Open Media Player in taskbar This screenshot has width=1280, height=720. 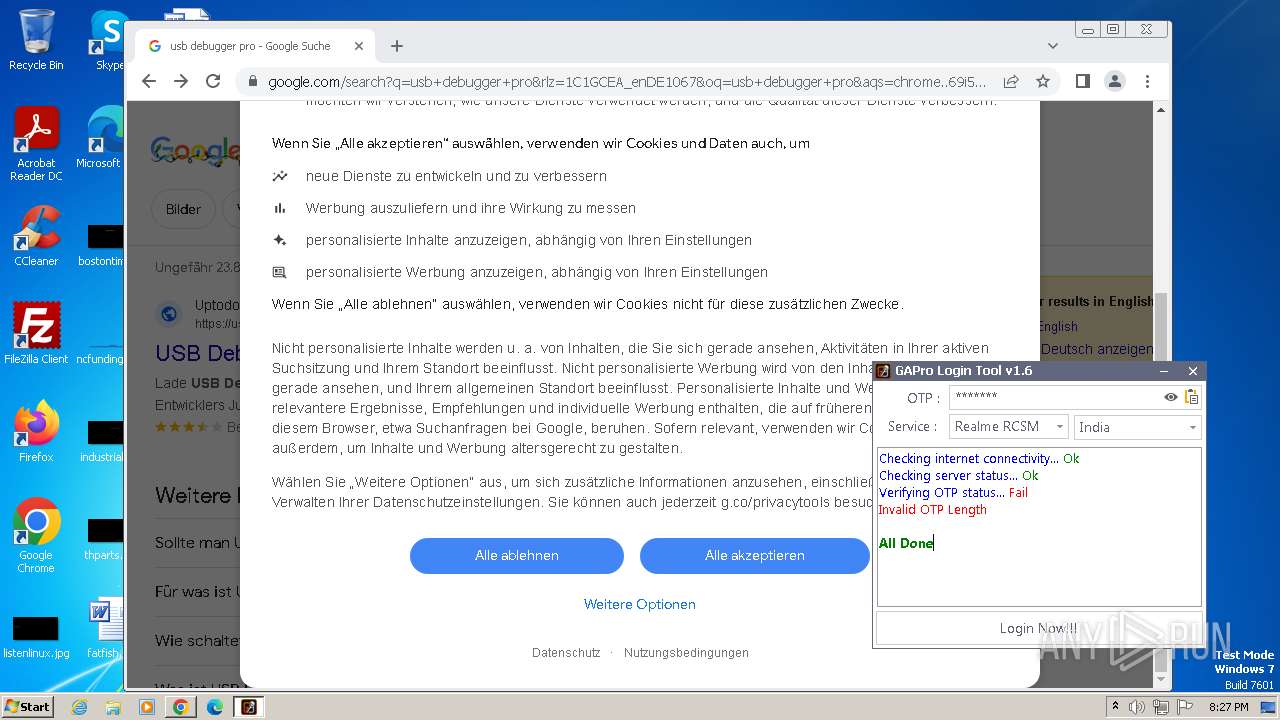(147, 707)
